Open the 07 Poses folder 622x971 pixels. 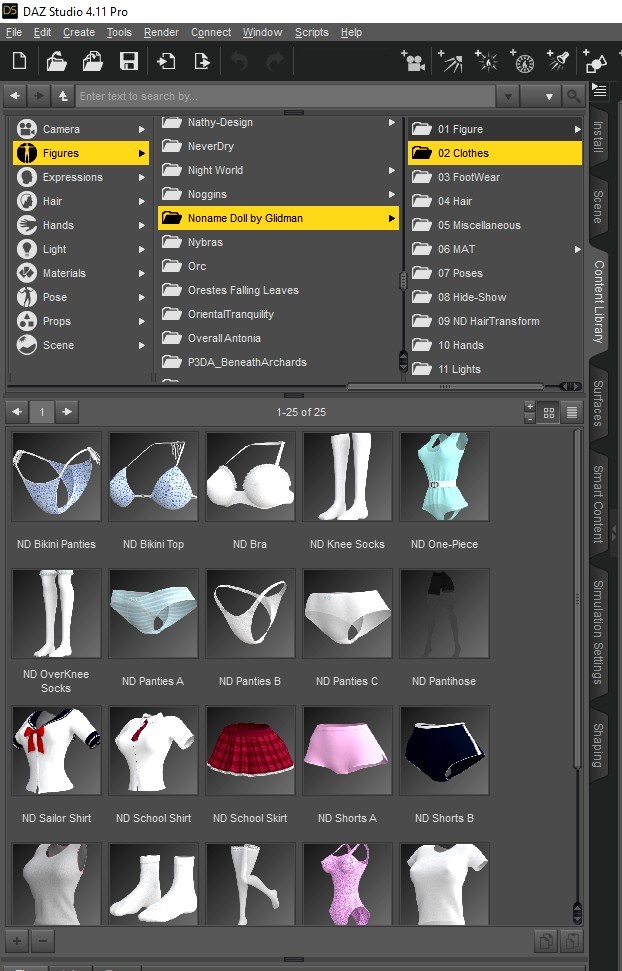495,273
